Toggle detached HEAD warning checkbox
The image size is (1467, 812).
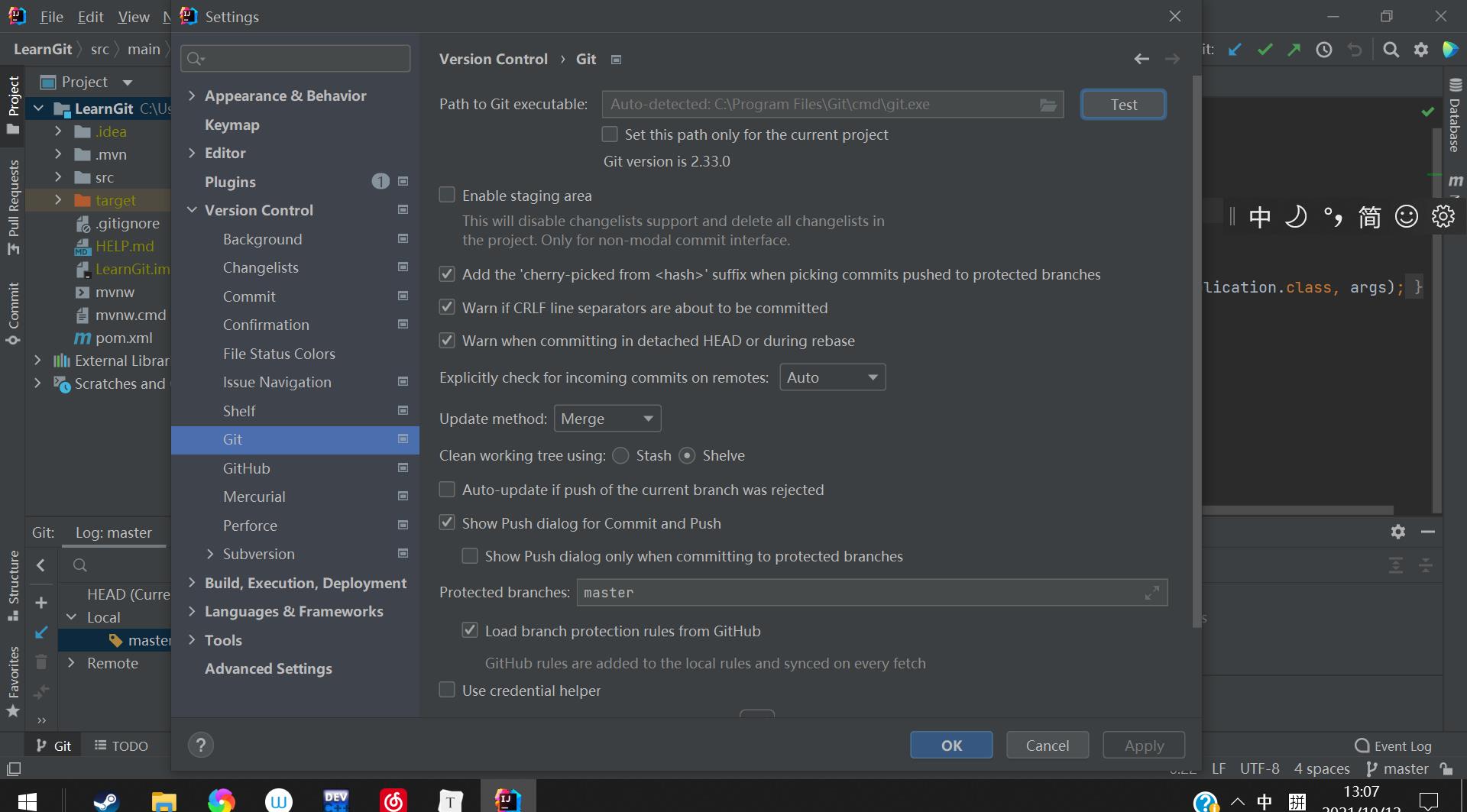point(447,340)
